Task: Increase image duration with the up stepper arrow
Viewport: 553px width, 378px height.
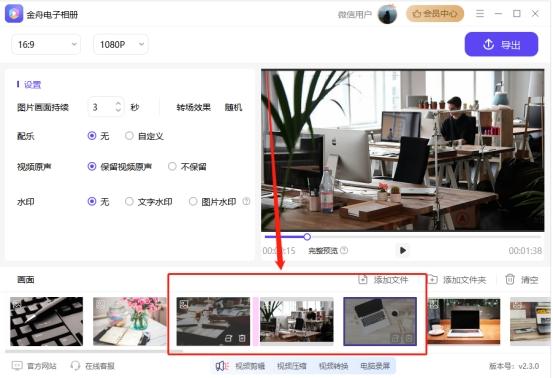Action: click(x=118, y=103)
